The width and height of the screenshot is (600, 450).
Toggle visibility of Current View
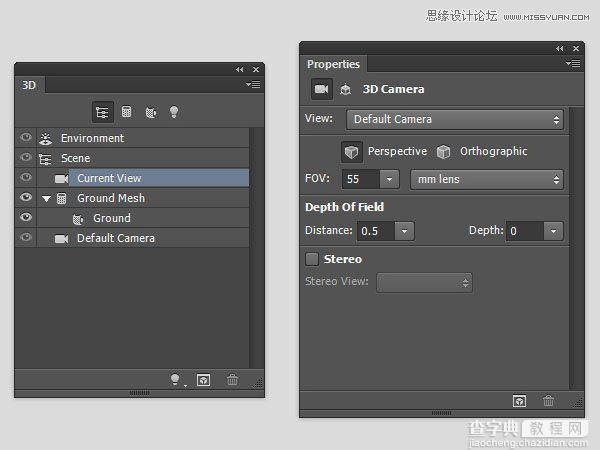click(26, 177)
